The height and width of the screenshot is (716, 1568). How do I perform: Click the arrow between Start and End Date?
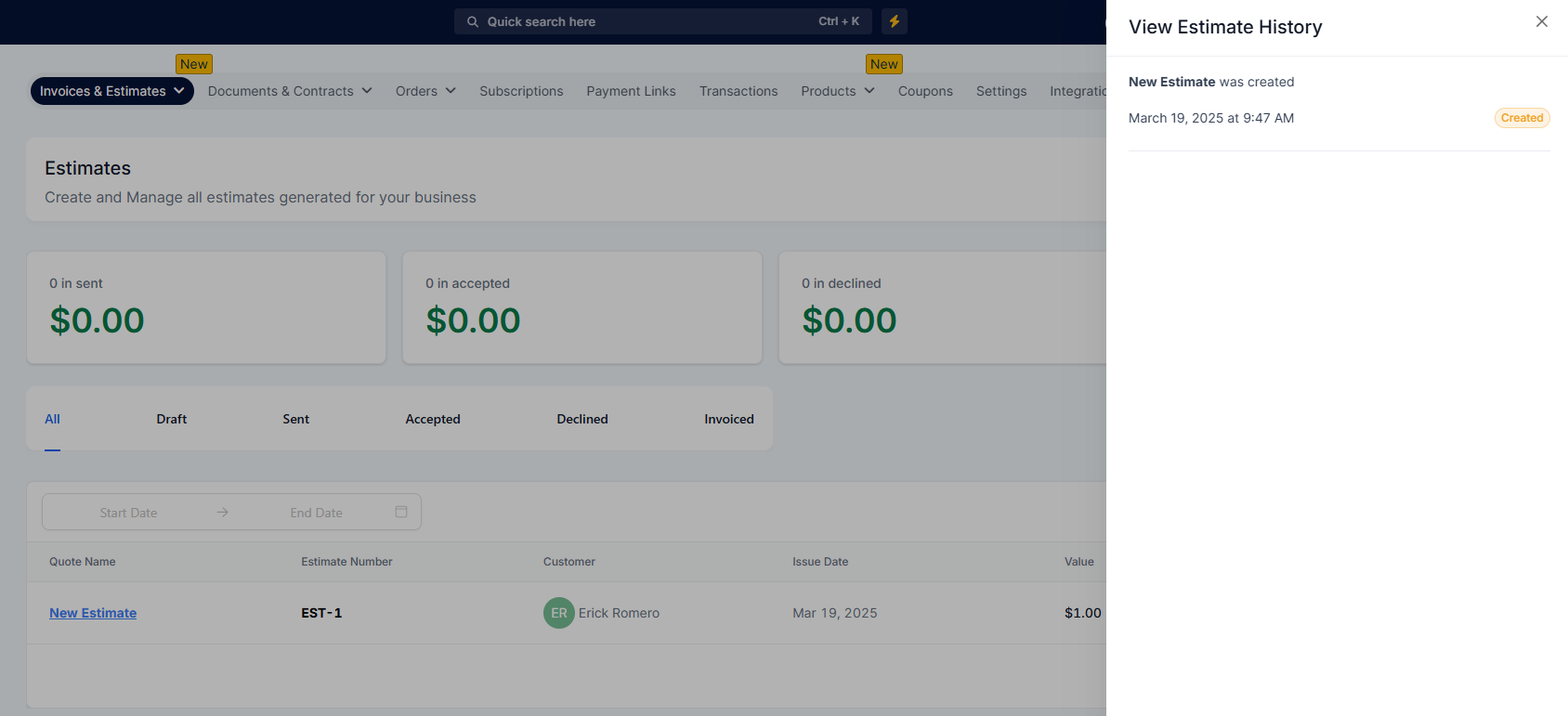[x=223, y=512]
